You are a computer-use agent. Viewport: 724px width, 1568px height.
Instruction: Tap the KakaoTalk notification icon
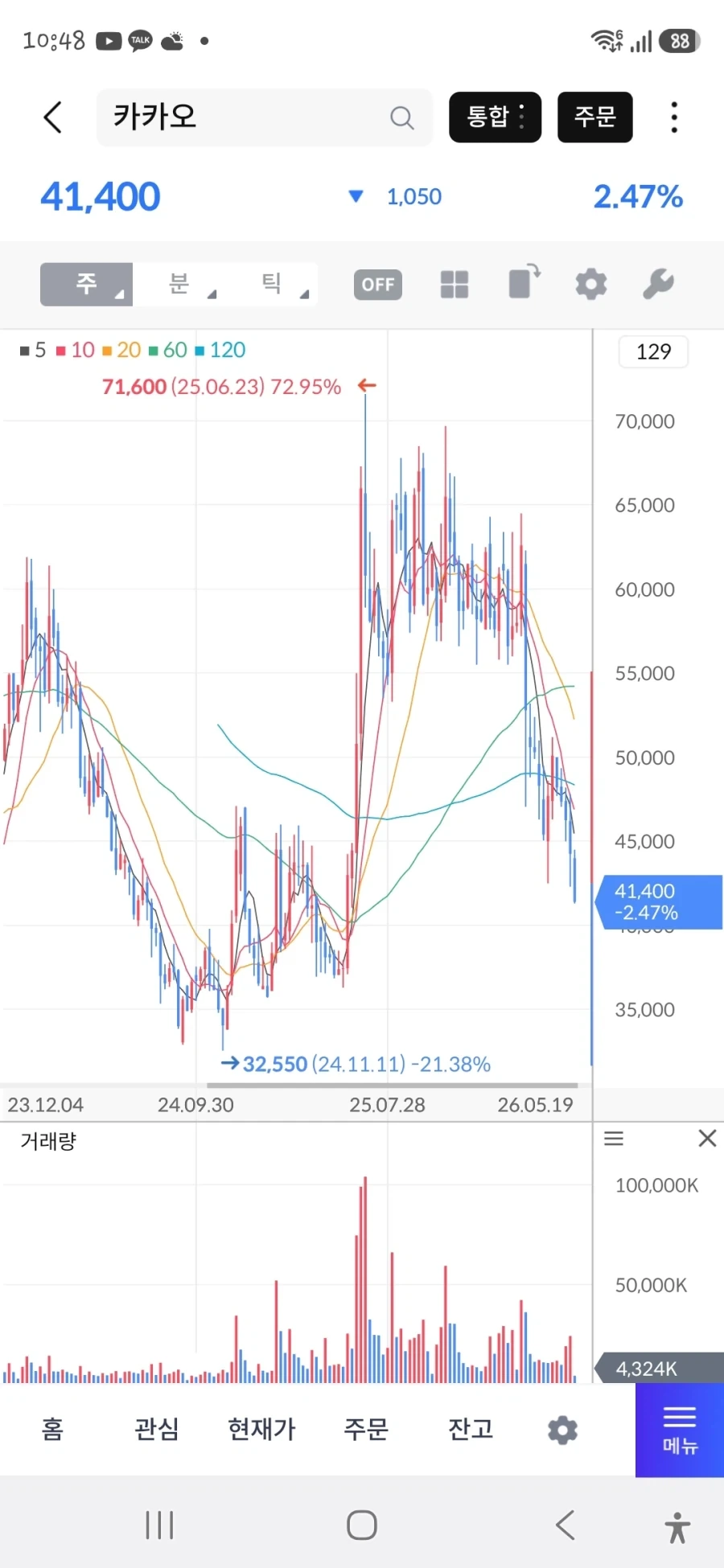pyautogui.click(x=141, y=40)
